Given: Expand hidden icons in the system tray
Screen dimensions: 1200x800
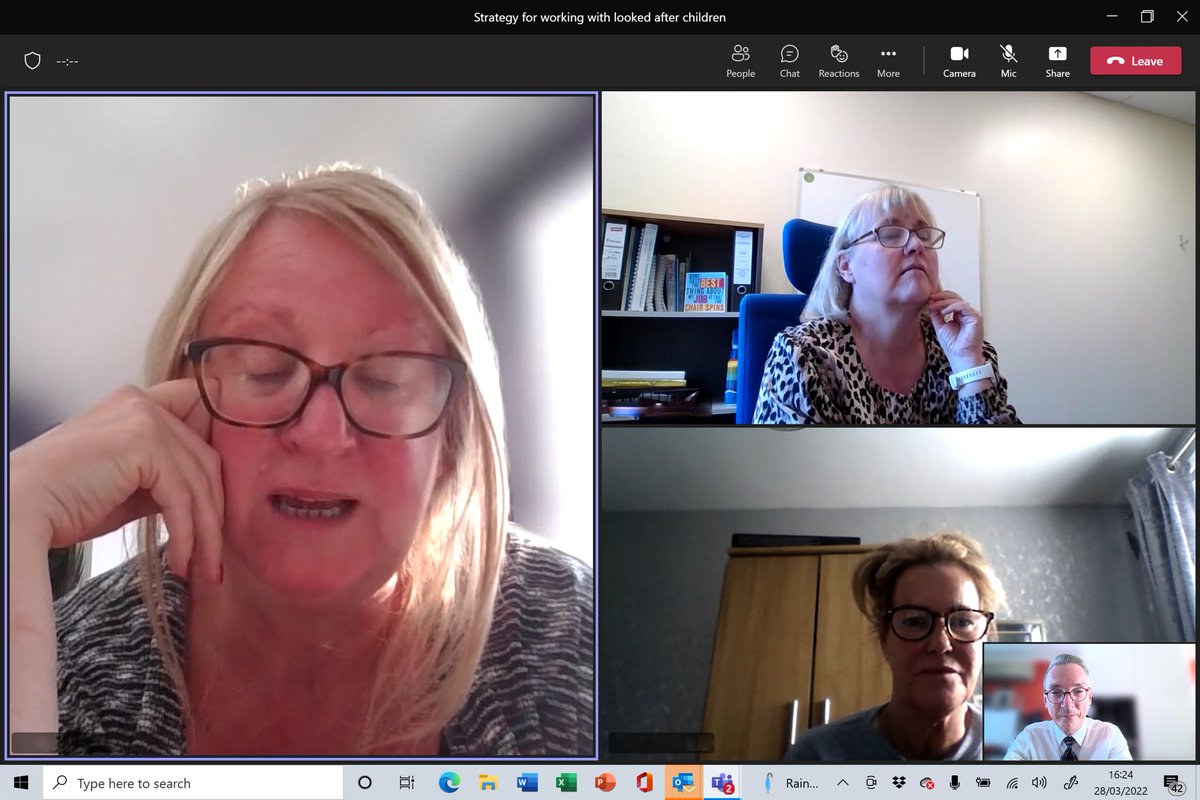Looking at the screenshot, I should (x=843, y=782).
